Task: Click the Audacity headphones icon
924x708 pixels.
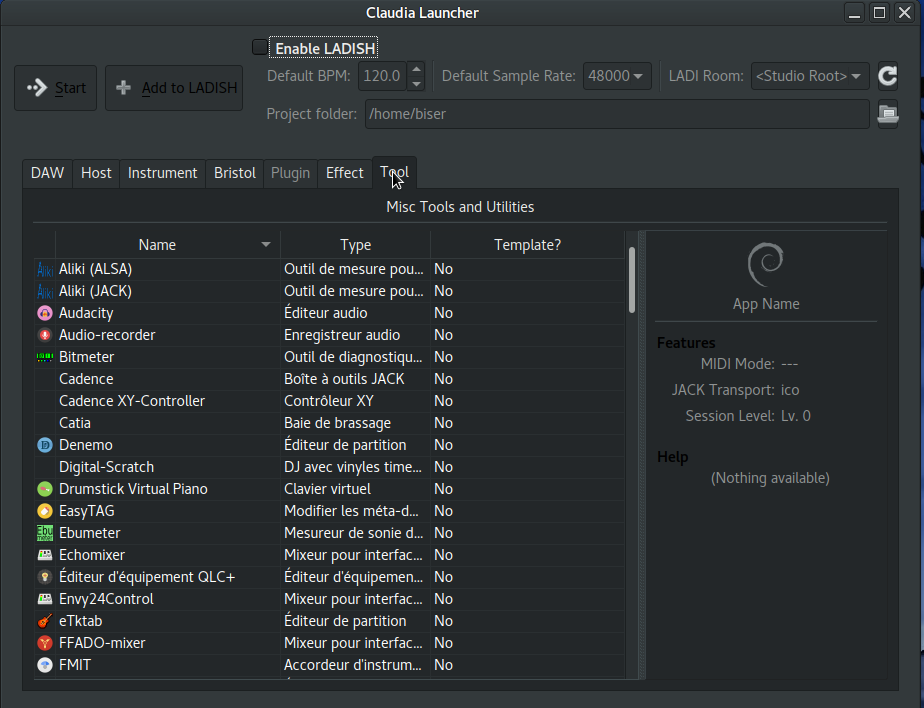Action: 45,313
